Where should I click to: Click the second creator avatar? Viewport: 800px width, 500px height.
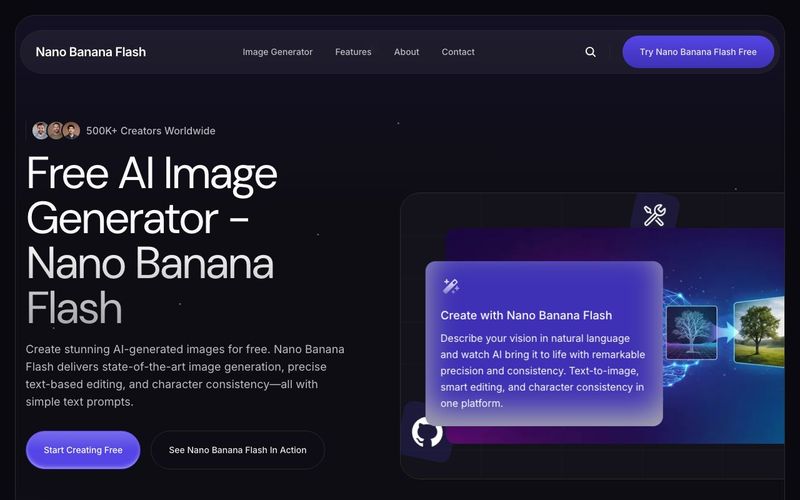click(x=56, y=131)
